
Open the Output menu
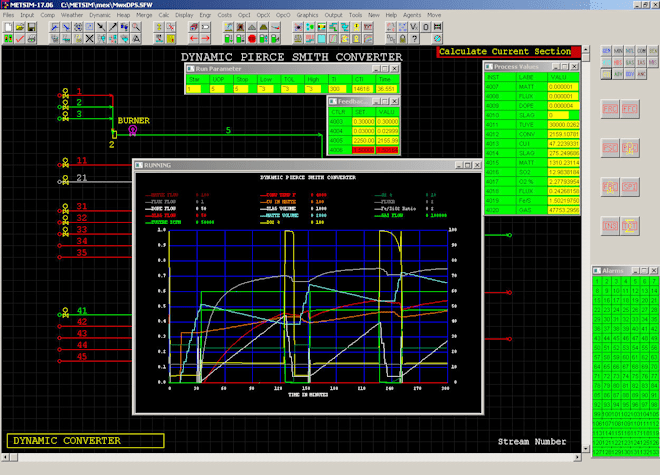(x=333, y=15)
